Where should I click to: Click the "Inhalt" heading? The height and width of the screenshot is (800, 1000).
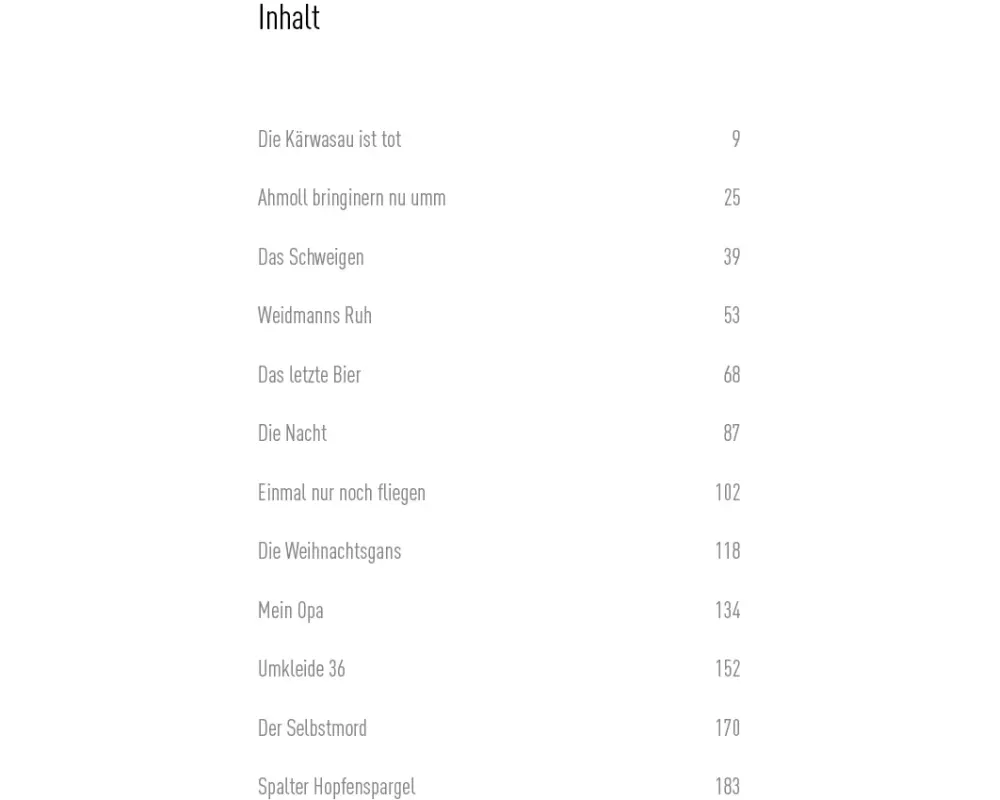coord(289,18)
